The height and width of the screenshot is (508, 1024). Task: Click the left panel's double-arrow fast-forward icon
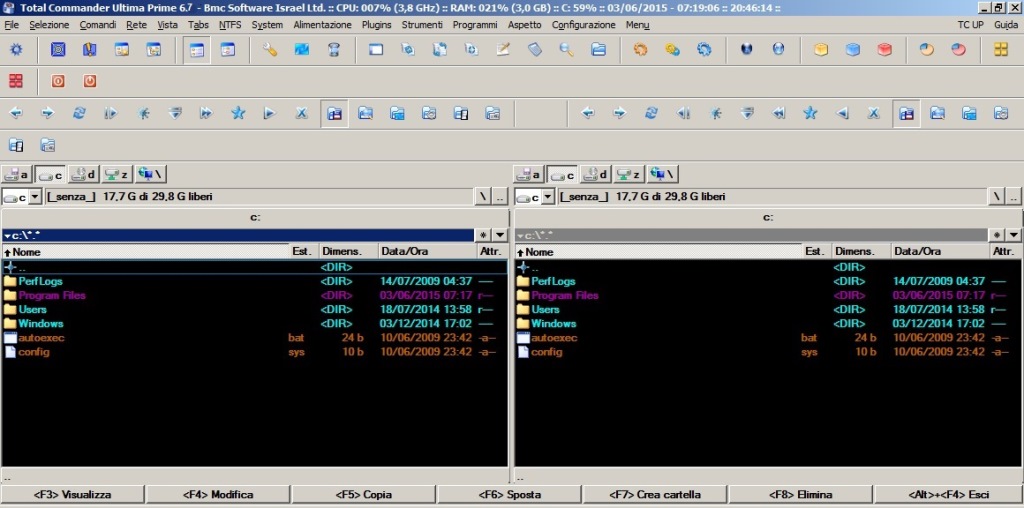tap(206, 113)
